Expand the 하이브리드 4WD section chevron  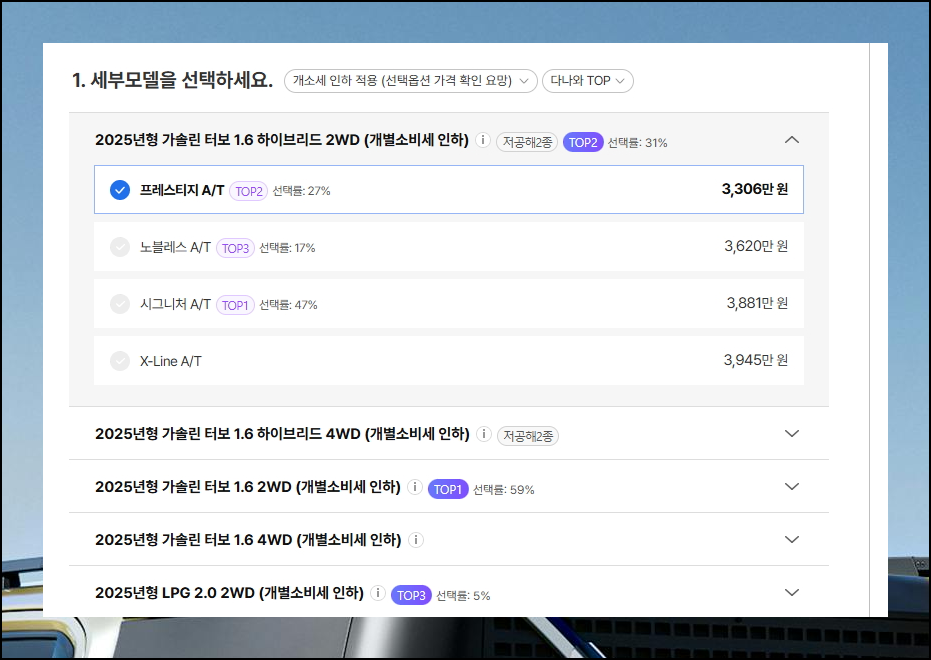coord(792,434)
